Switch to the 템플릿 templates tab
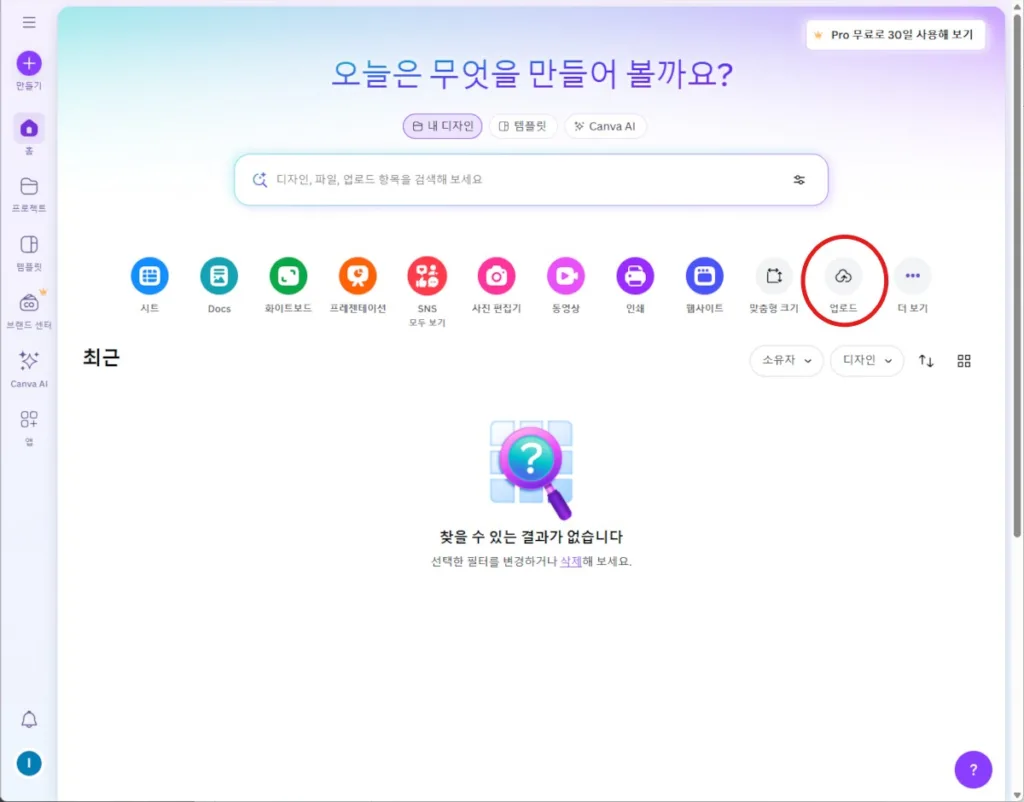The width and height of the screenshot is (1024, 802). (x=522, y=127)
